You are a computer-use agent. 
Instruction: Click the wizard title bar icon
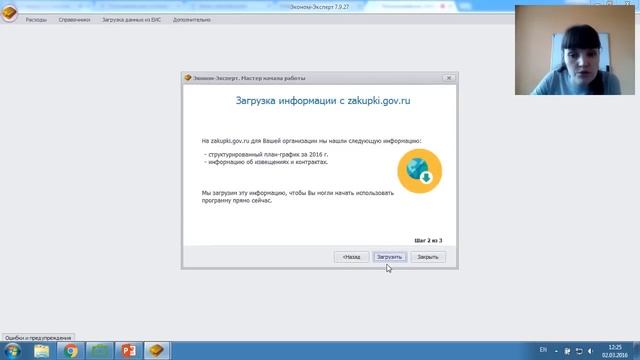click(188, 78)
